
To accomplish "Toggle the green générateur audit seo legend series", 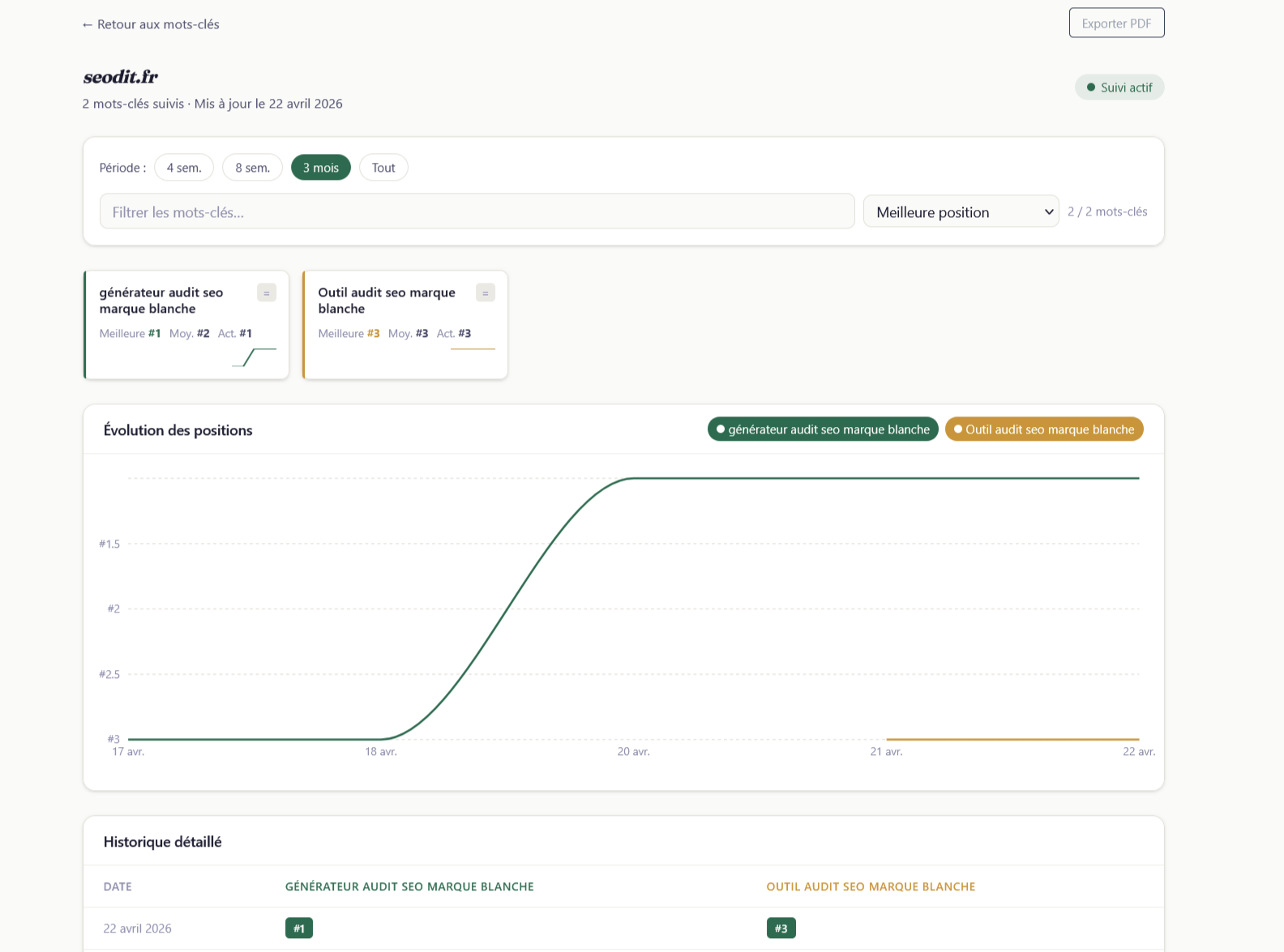I will [x=823, y=429].
